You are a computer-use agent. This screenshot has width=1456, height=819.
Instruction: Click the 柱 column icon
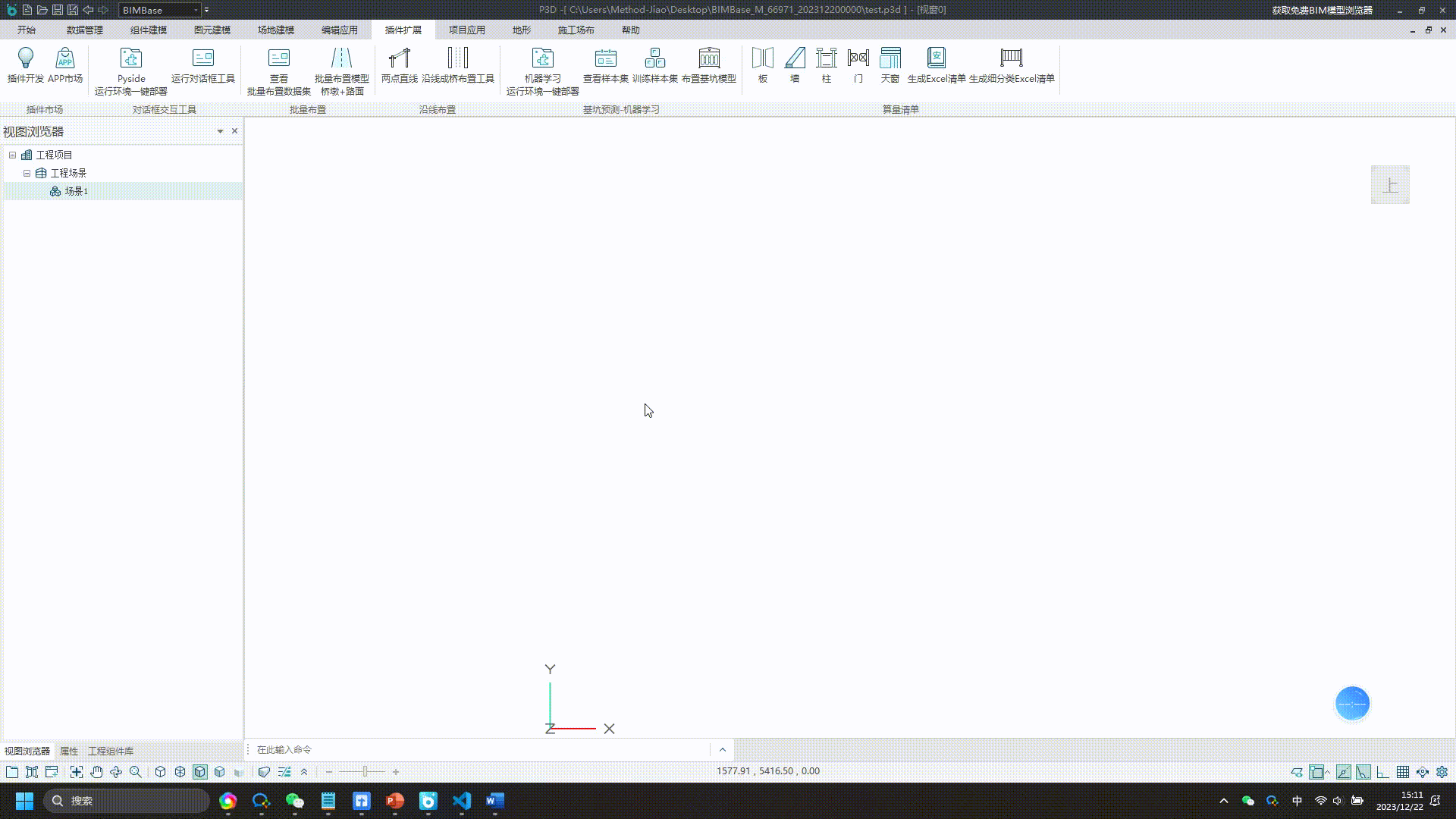click(826, 58)
